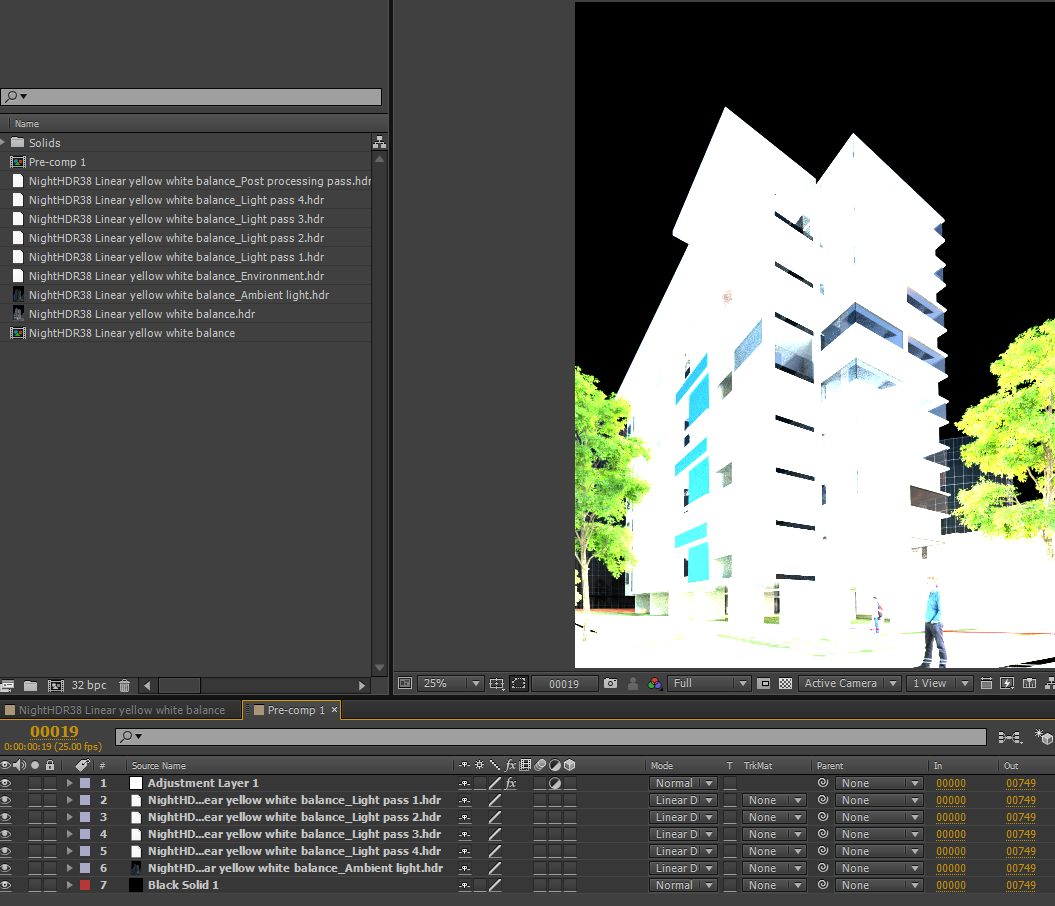Click the pick whip for Adjustment Layer 1 parent
1055x906 pixels.
823,783
